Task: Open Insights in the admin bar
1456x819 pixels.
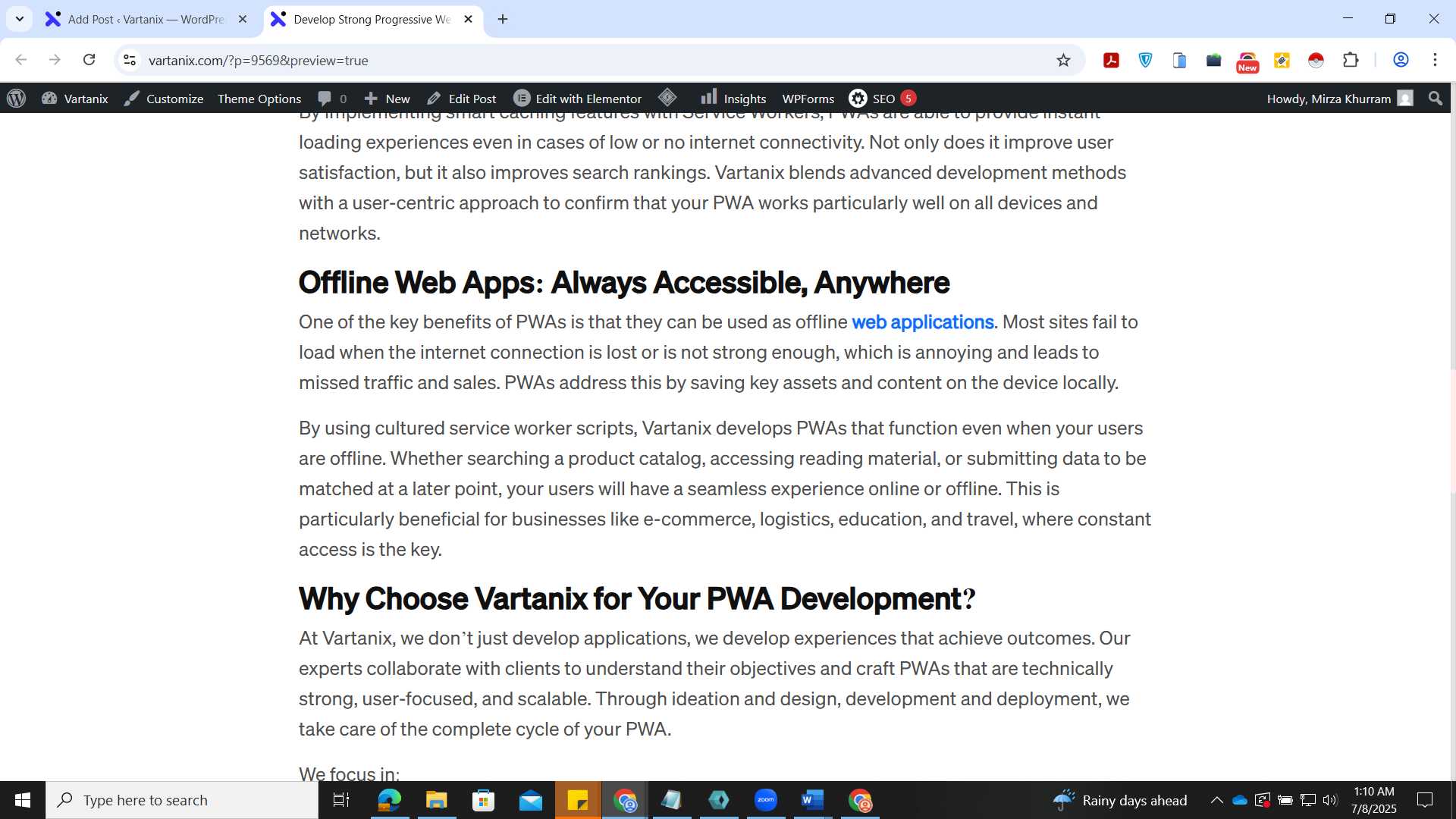Action: [733, 99]
